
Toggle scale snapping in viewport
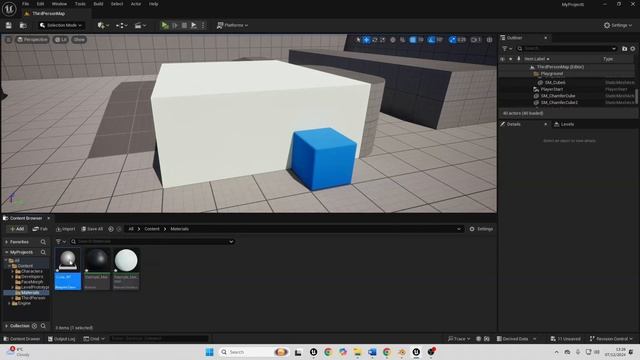tap(452, 40)
